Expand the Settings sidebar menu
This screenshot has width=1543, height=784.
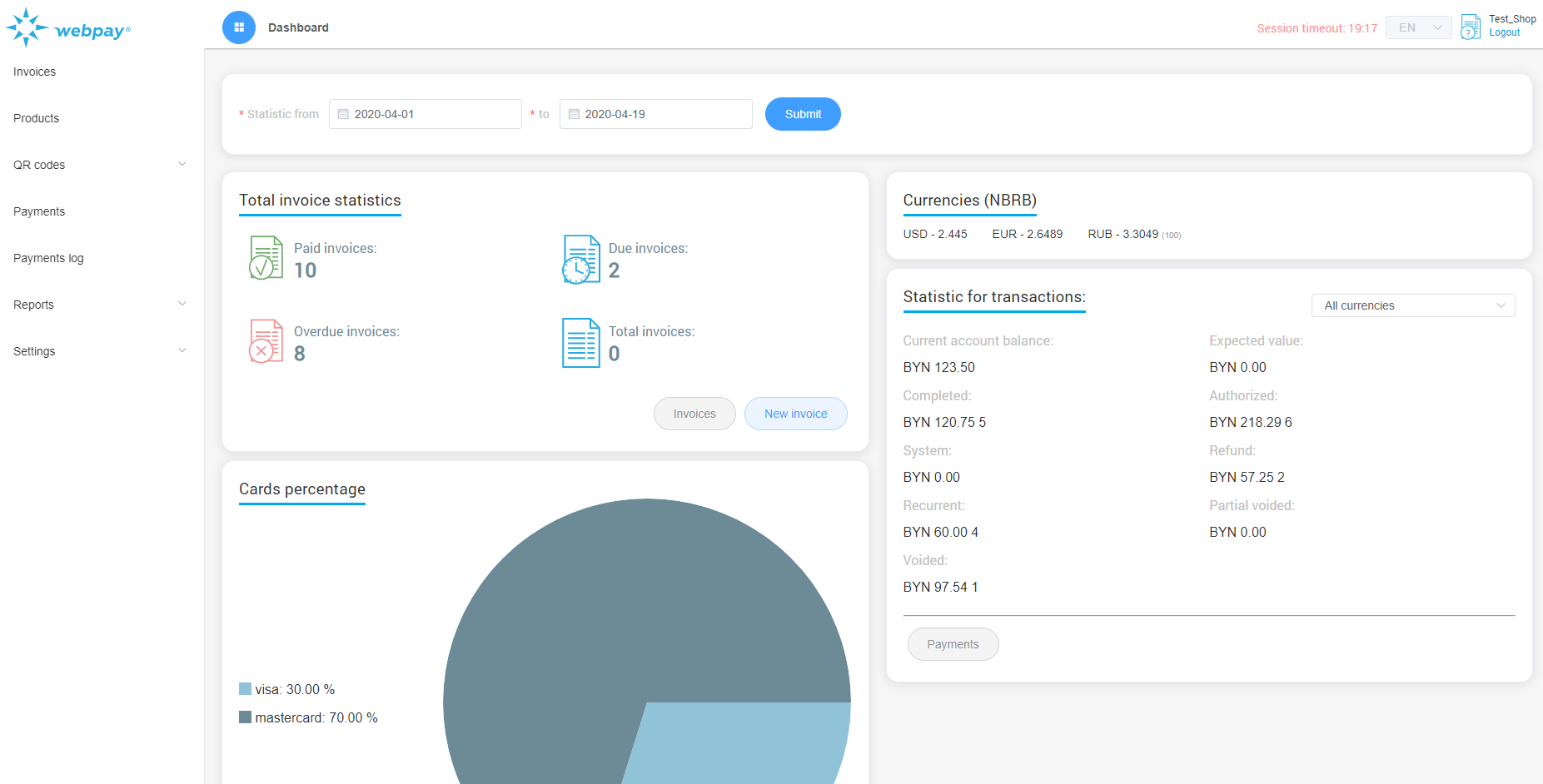click(x=100, y=351)
